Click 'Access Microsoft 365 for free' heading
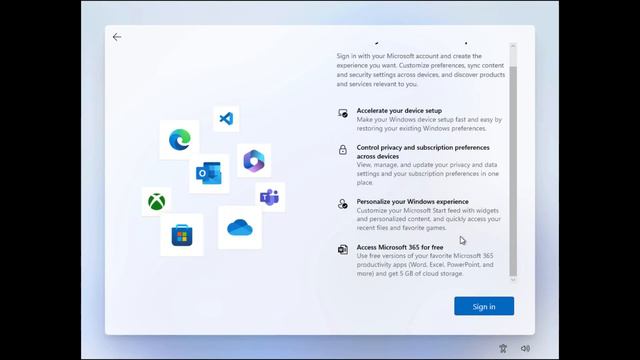 click(x=400, y=247)
